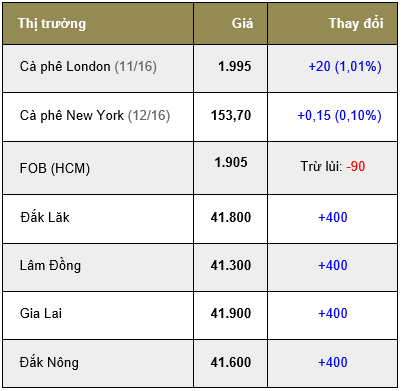Click the Đắk Nông price 41.600
401x391 pixels.
tap(231, 362)
